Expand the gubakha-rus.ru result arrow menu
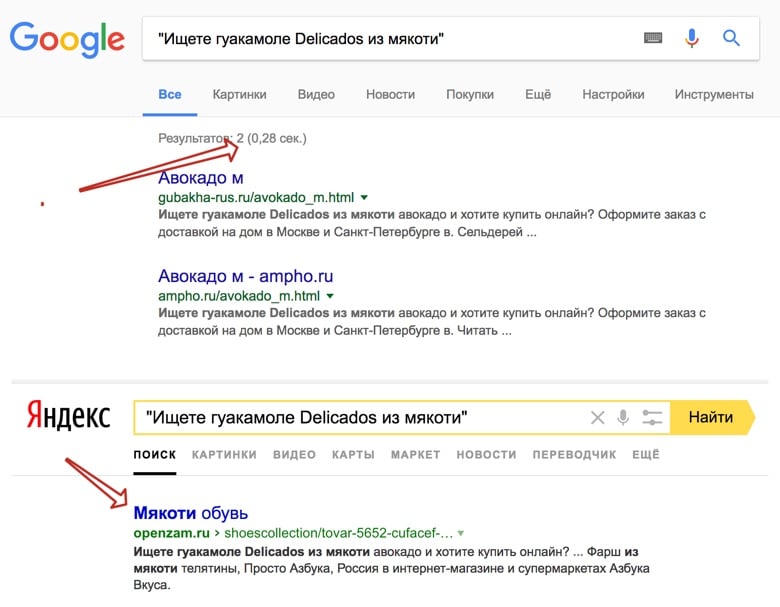Image resolution: width=780 pixels, height=607 pixels. (364, 198)
